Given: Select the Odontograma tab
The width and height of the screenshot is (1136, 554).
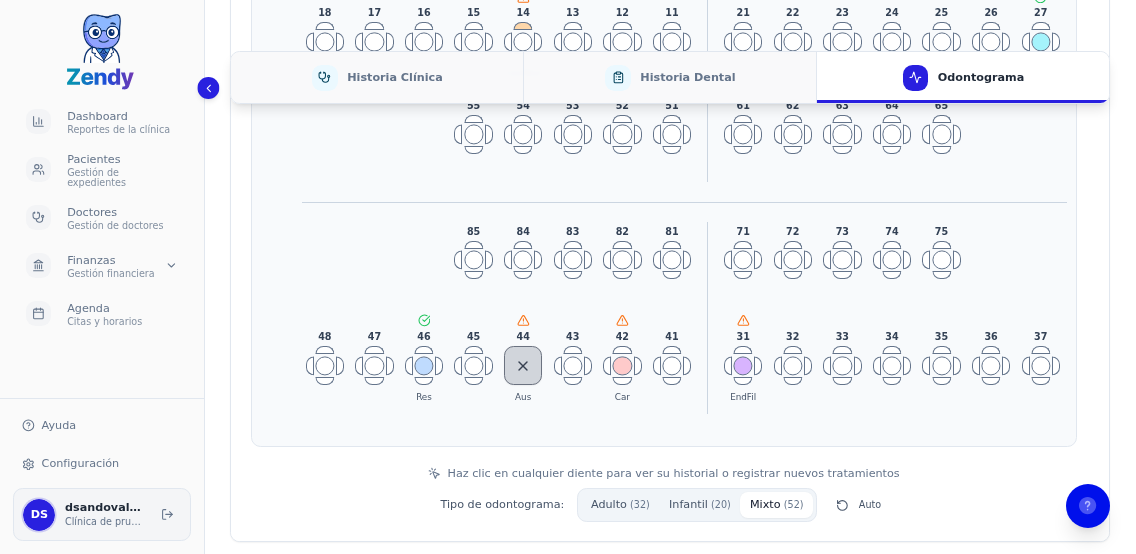Looking at the screenshot, I should pos(963,77).
